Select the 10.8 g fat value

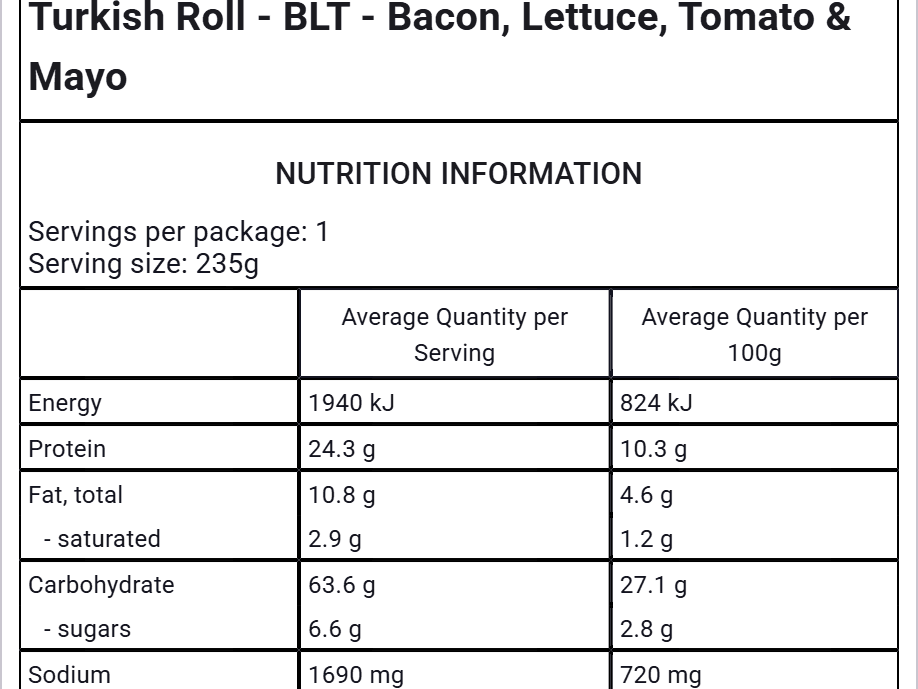point(342,495)
